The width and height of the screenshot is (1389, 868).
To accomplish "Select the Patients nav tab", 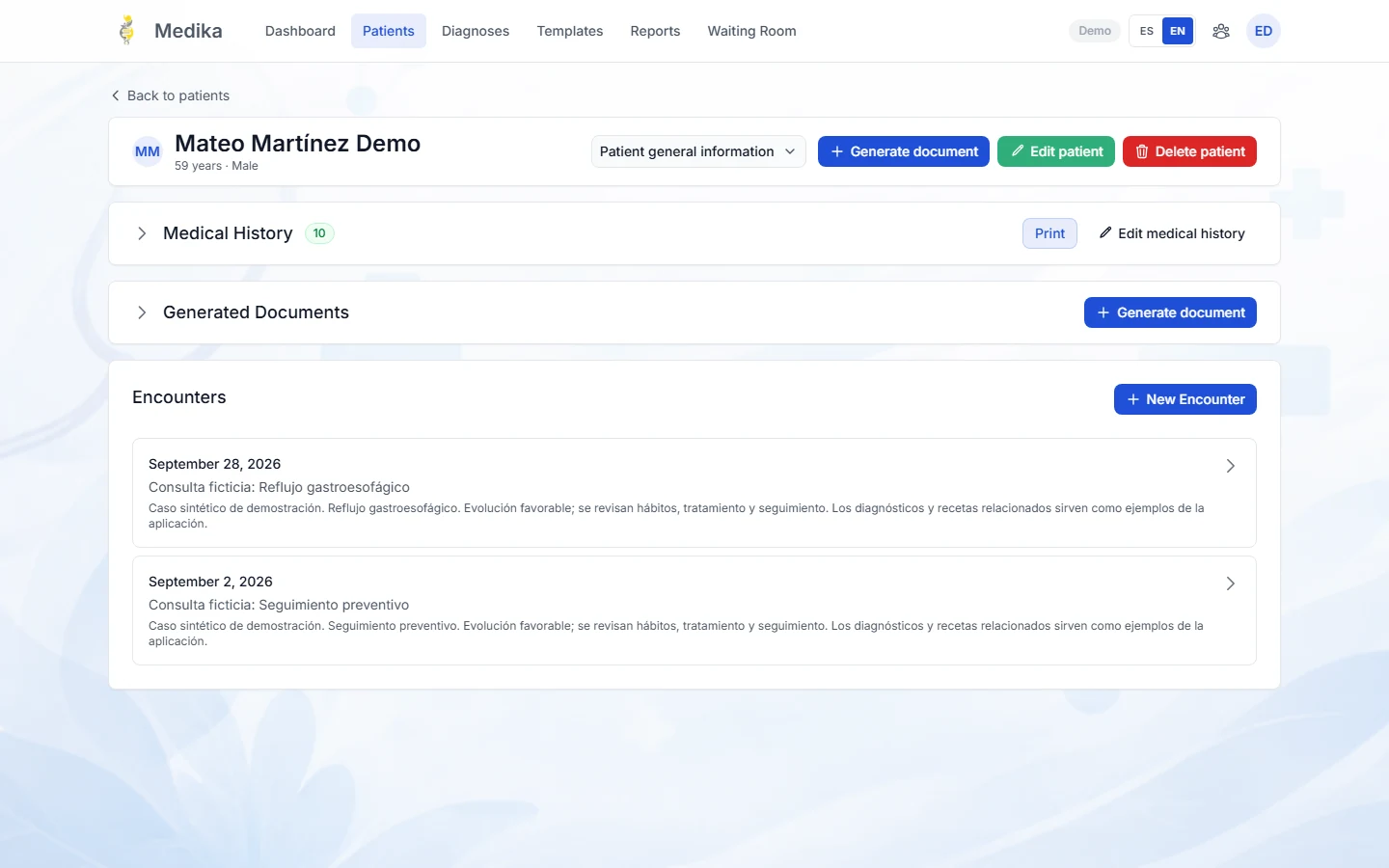I will coord(389,31).
